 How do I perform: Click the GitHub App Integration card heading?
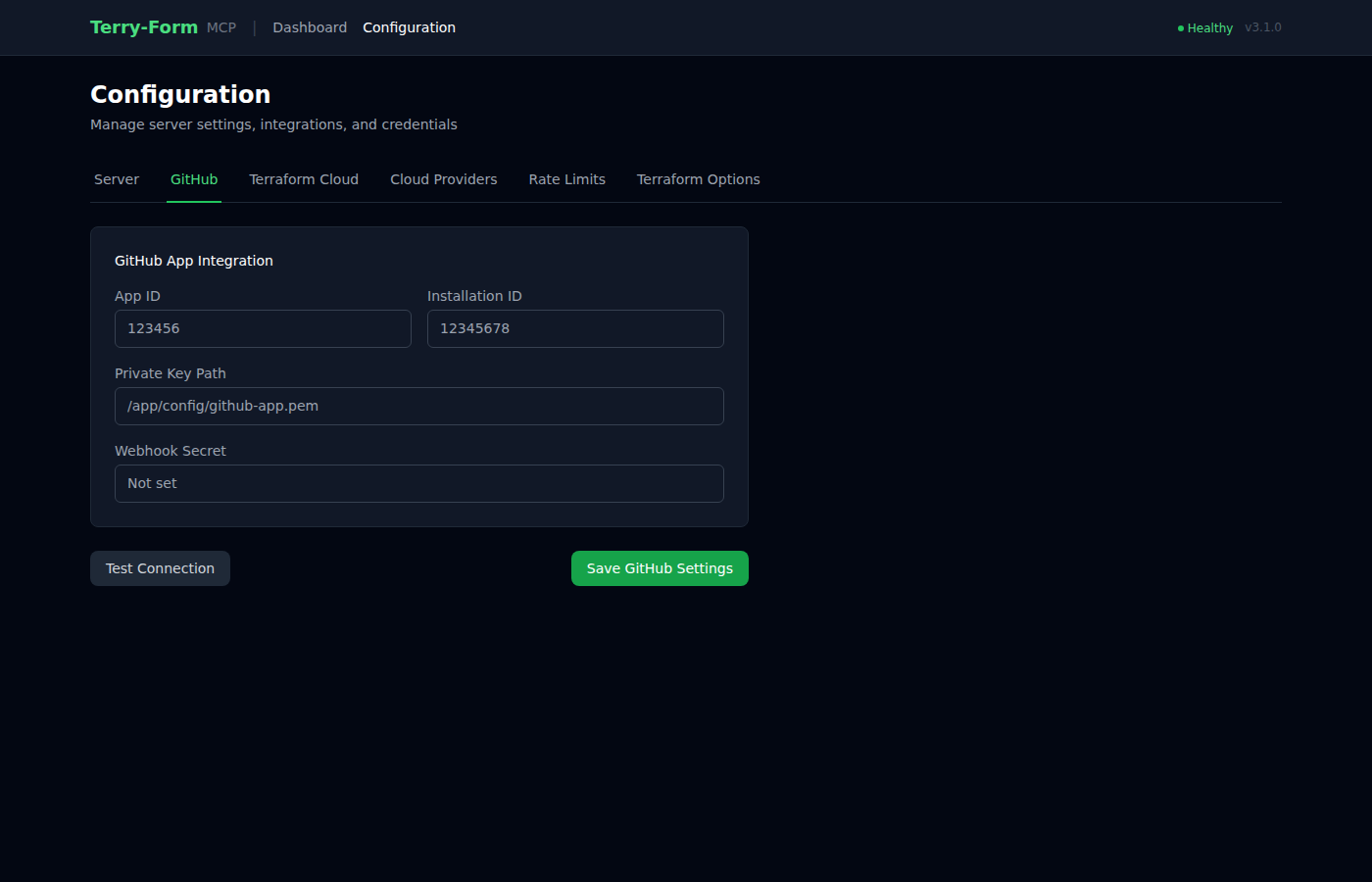pyautogui.click(x=193, y=261)
